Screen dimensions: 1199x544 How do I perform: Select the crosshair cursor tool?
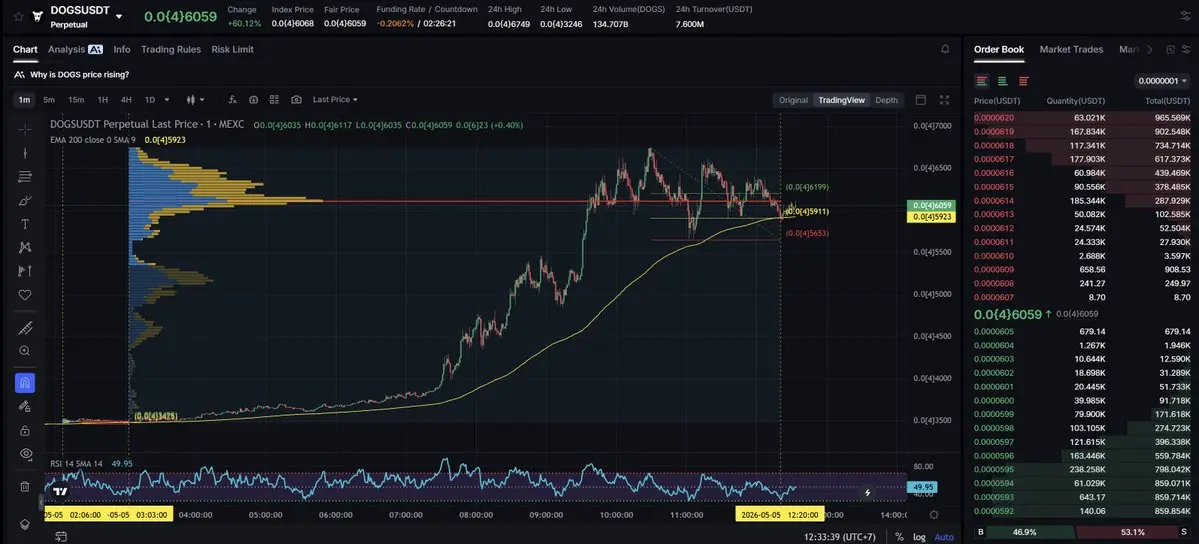25,129
